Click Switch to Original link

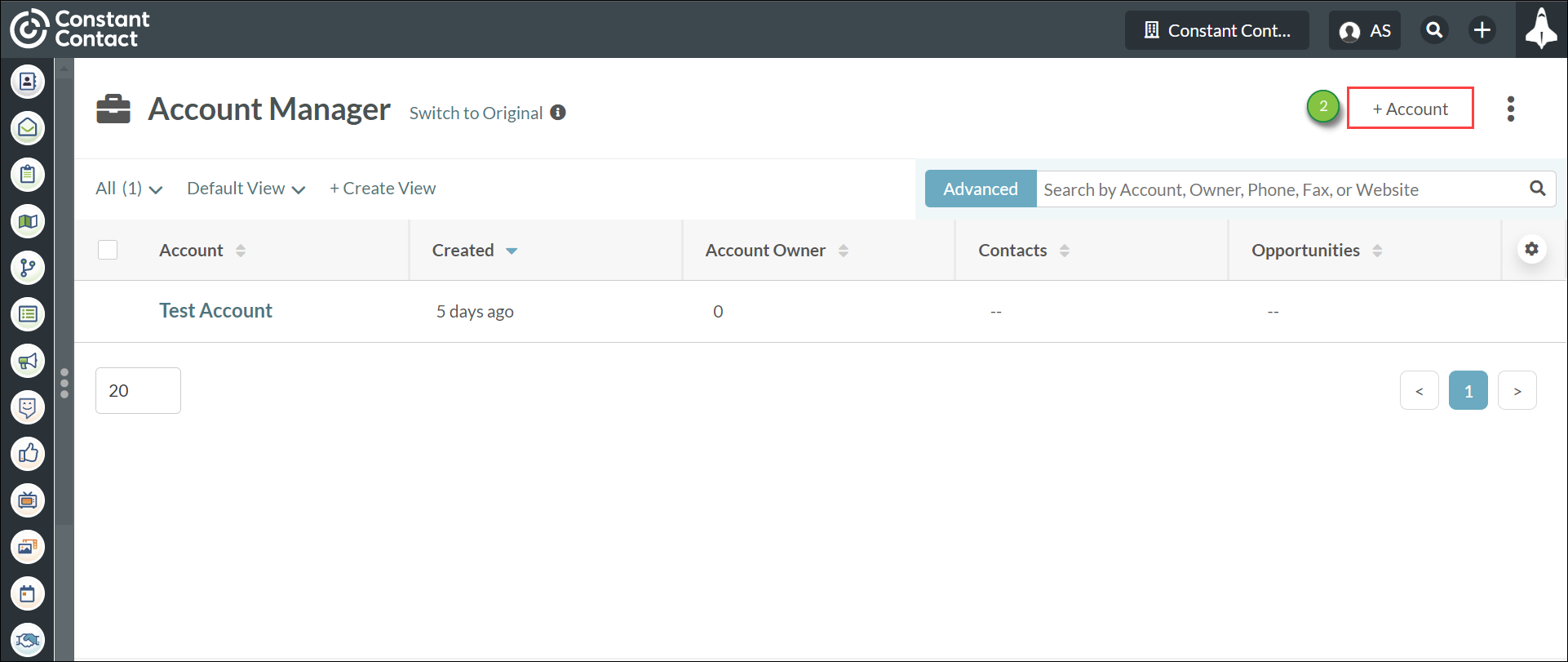(x=476, y=113)
